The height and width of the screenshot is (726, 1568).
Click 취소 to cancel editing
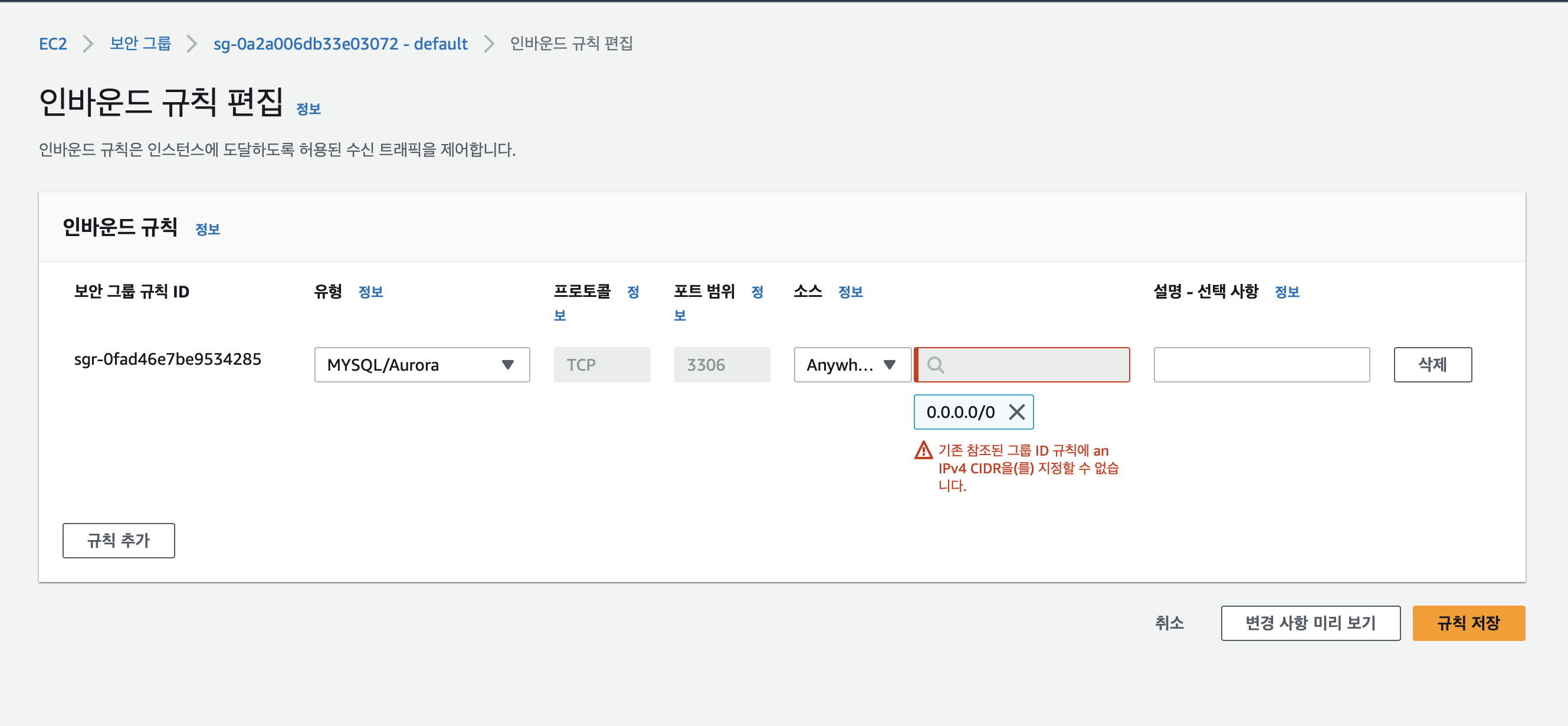pyautogui.click(x=1169, y=623)
